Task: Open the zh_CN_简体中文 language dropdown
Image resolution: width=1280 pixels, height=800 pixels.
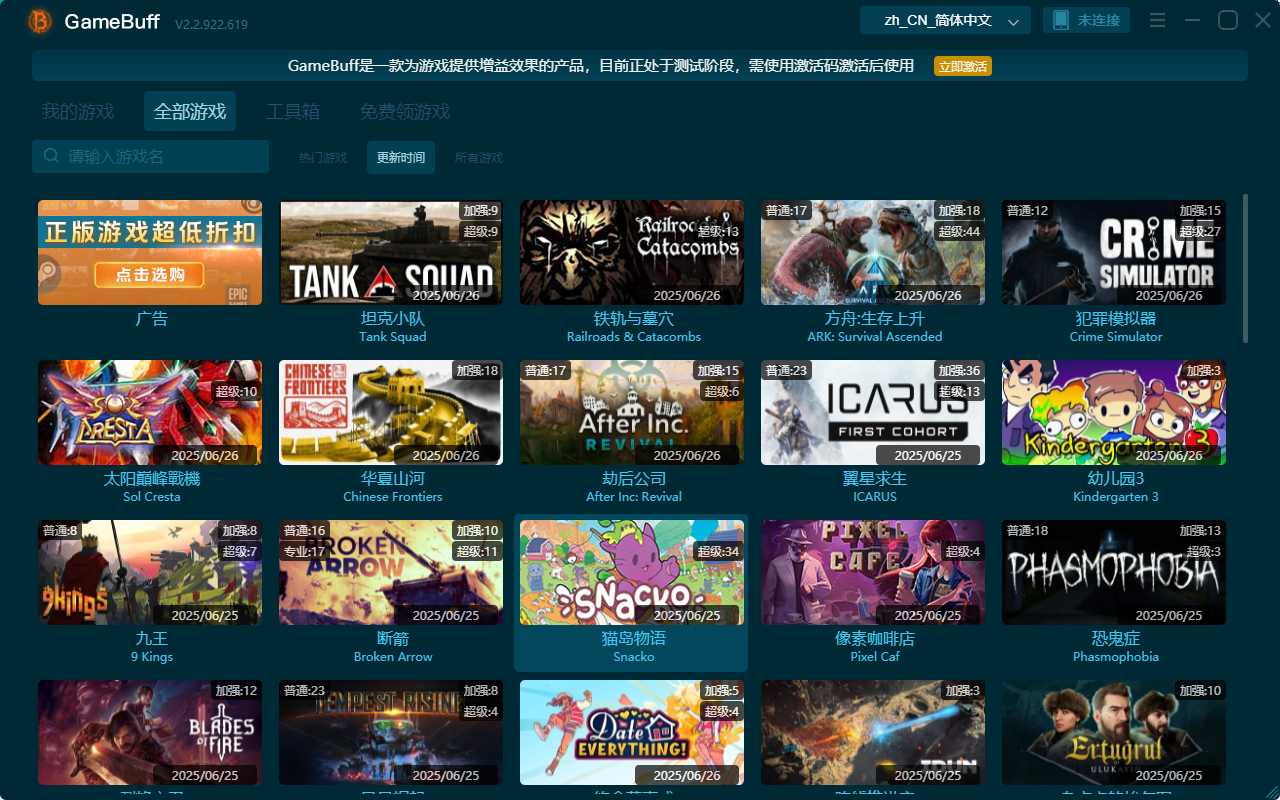Action: click(945, 21)
